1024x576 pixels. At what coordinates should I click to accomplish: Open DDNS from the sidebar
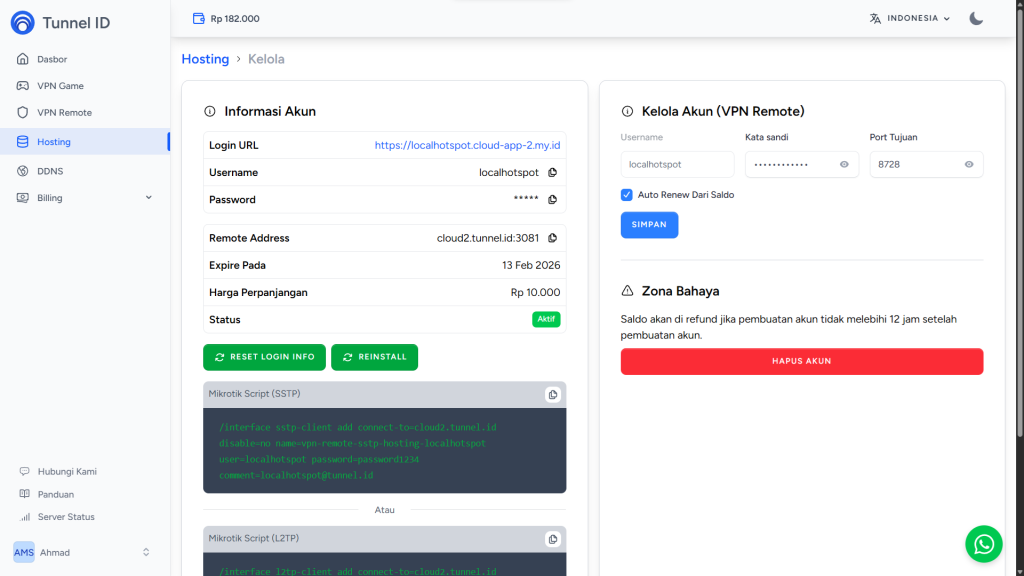50,171
